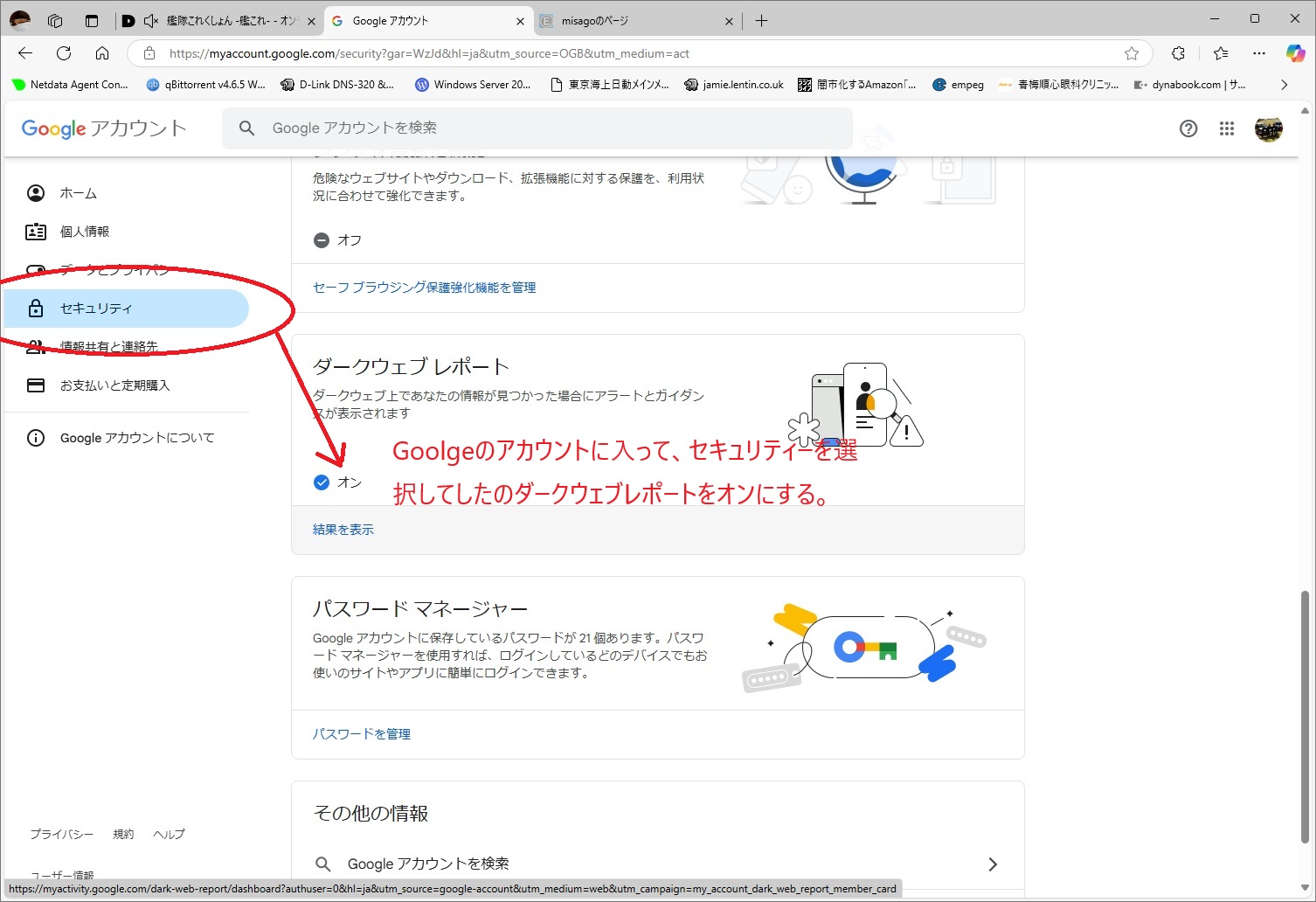Open the ヘルプ footer link
Viewport: 1316px width, 902px height.
[169, 834]
